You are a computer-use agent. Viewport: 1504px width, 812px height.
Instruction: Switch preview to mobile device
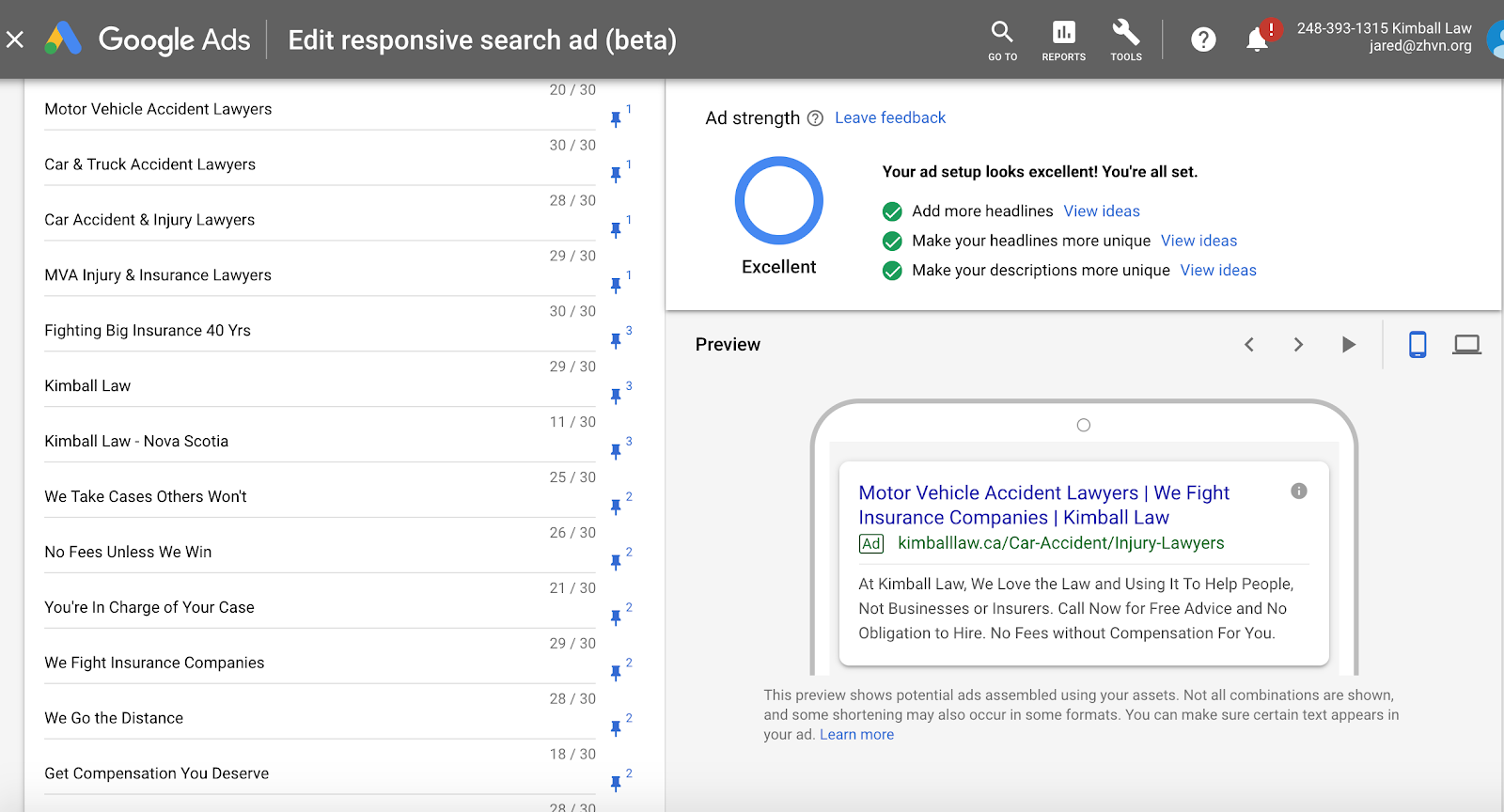pyautogui.click(x=1418, y=345)
